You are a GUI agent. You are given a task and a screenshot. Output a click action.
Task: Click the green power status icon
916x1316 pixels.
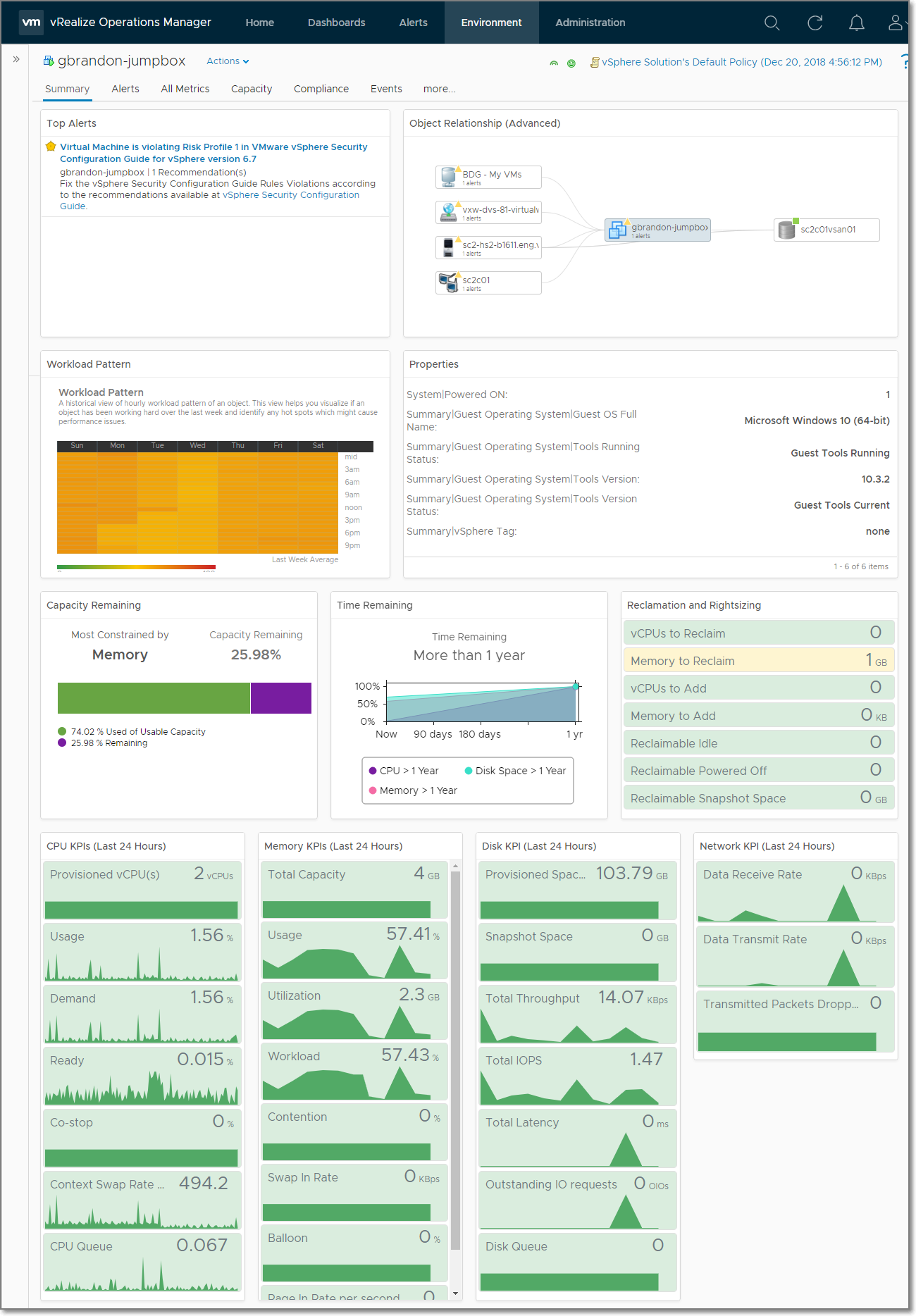coord(571,63)
